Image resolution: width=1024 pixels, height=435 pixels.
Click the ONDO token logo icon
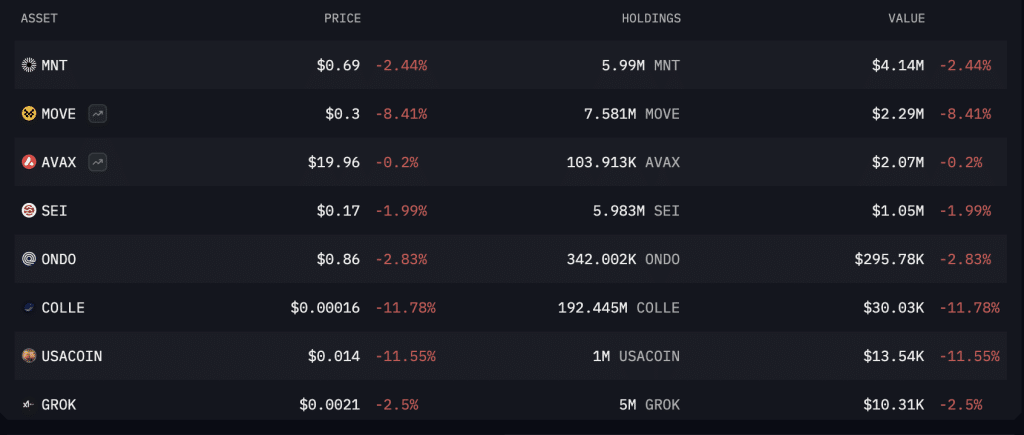[x=29, y=259]
